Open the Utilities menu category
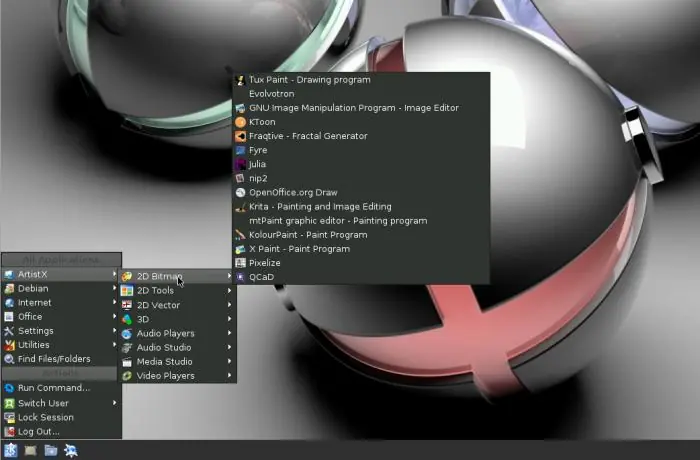 click(61, 345)
